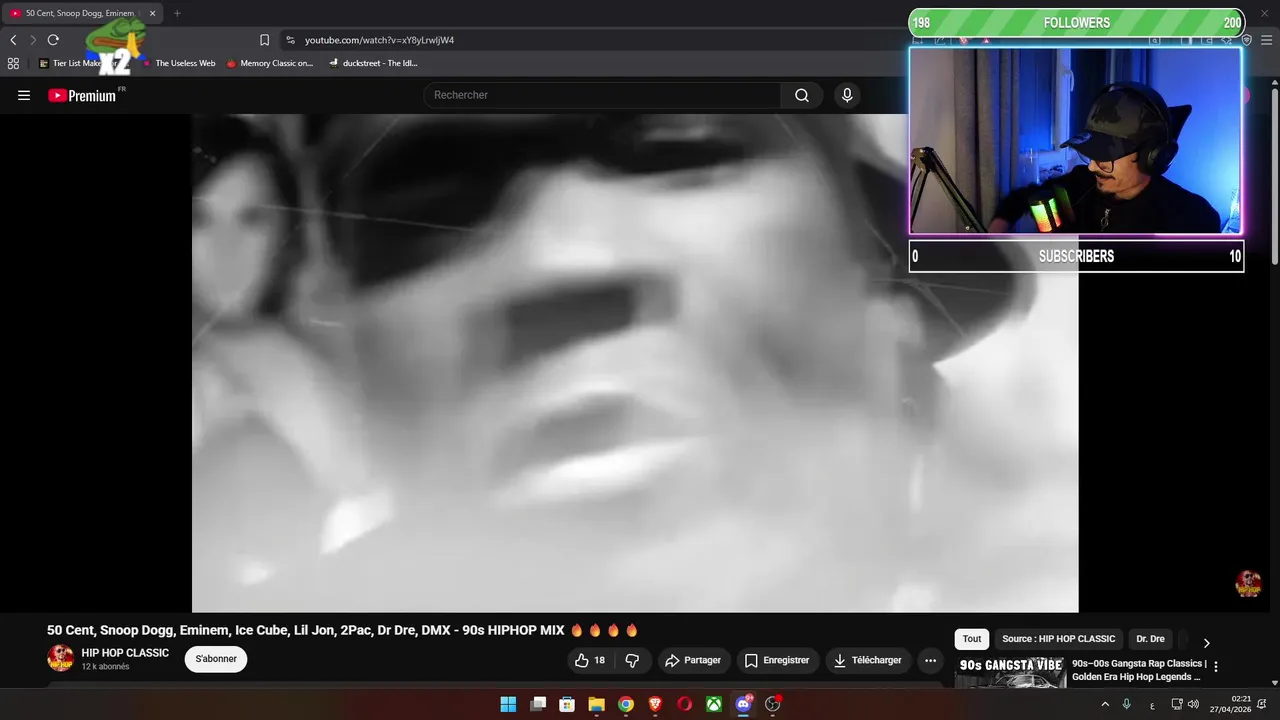Screen dimensions: 1280x720
Task: Open The Useless Web bookmark
Action: pos(178,63)
